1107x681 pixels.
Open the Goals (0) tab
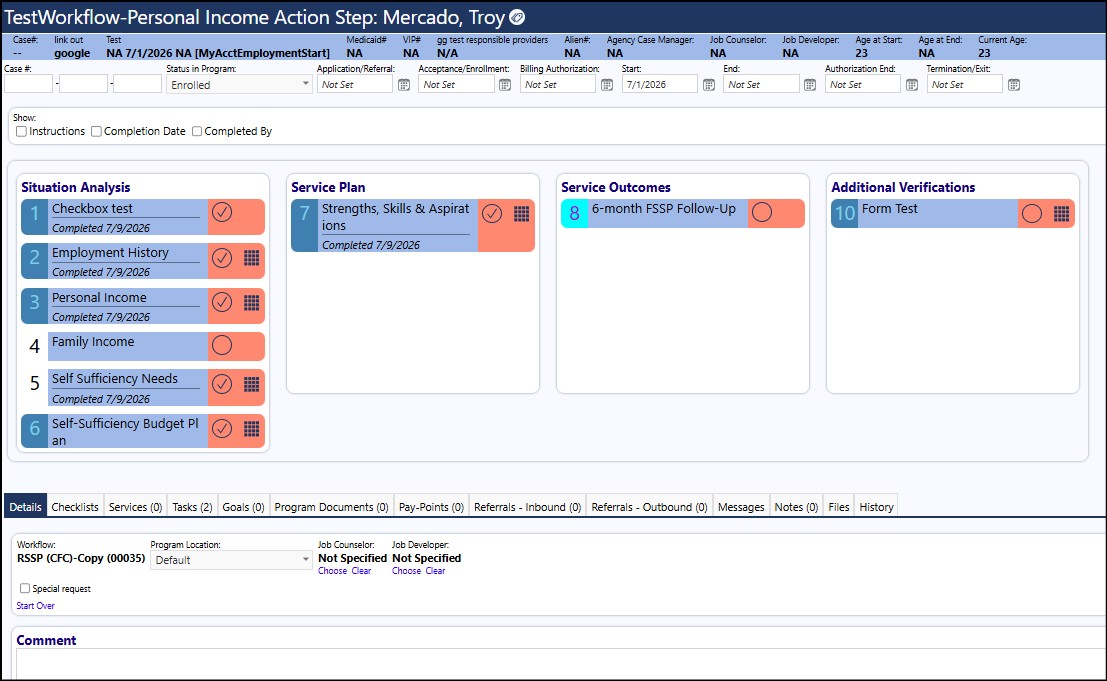(x=244, y=507)
